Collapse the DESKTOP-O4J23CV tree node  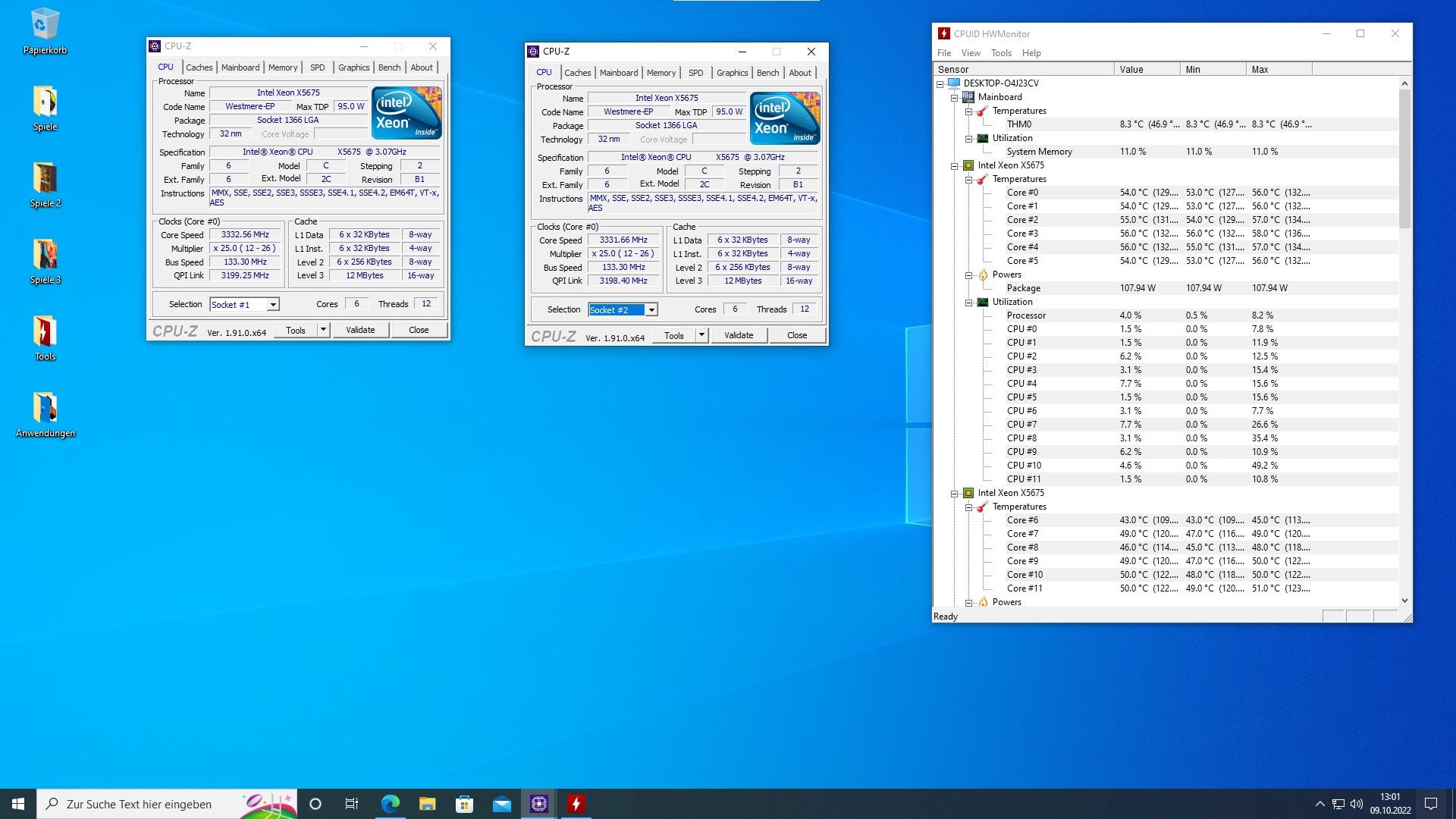940,83
